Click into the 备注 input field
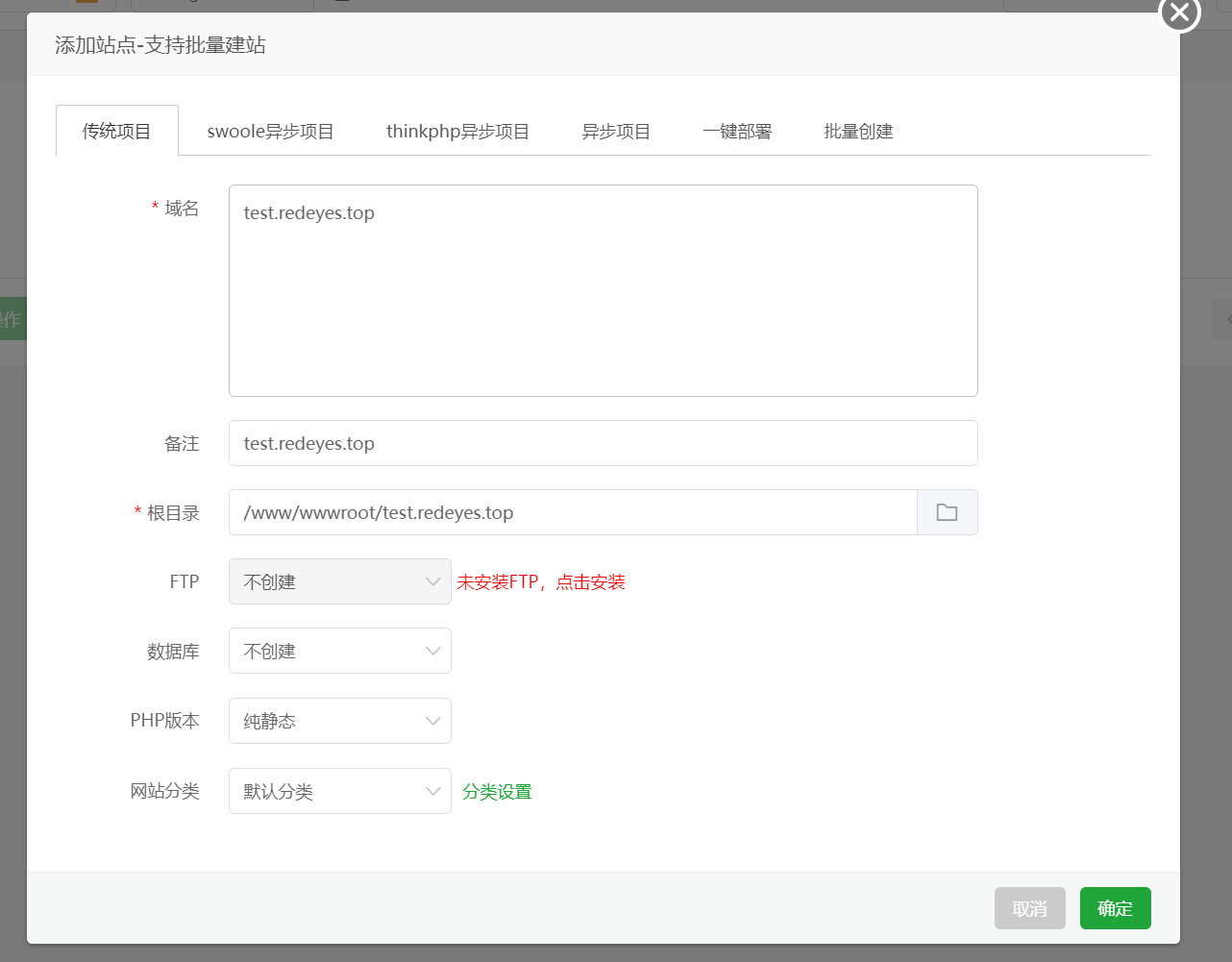The width and height of the screenshot is (1232, 962). coord(603,443)
